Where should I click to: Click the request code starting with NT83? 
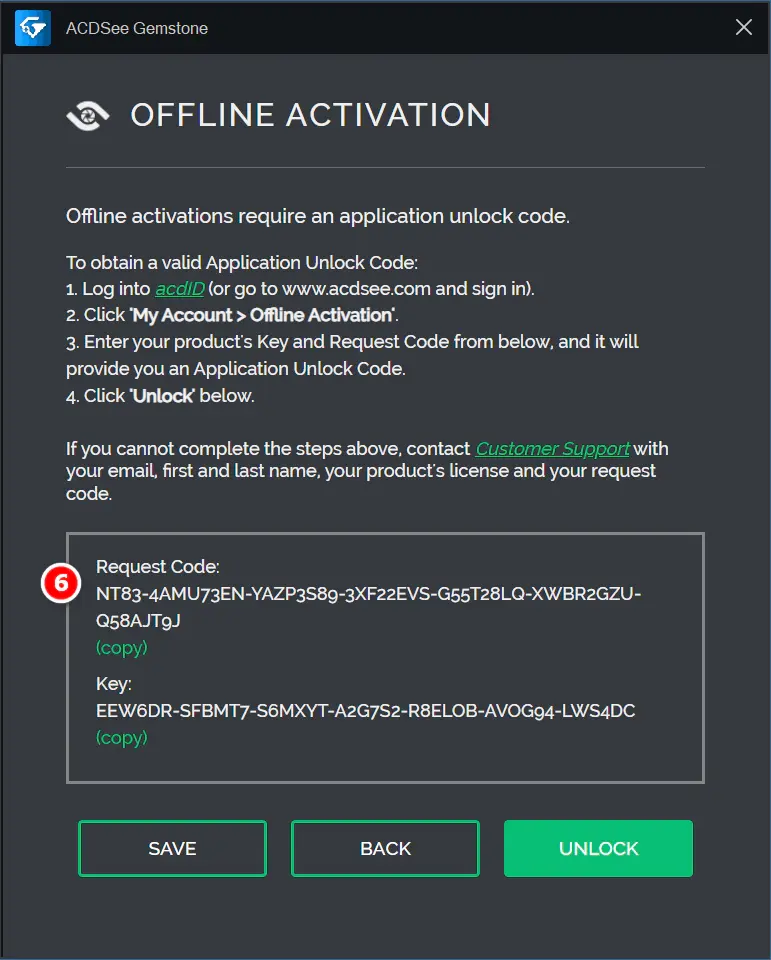point(368,594)
